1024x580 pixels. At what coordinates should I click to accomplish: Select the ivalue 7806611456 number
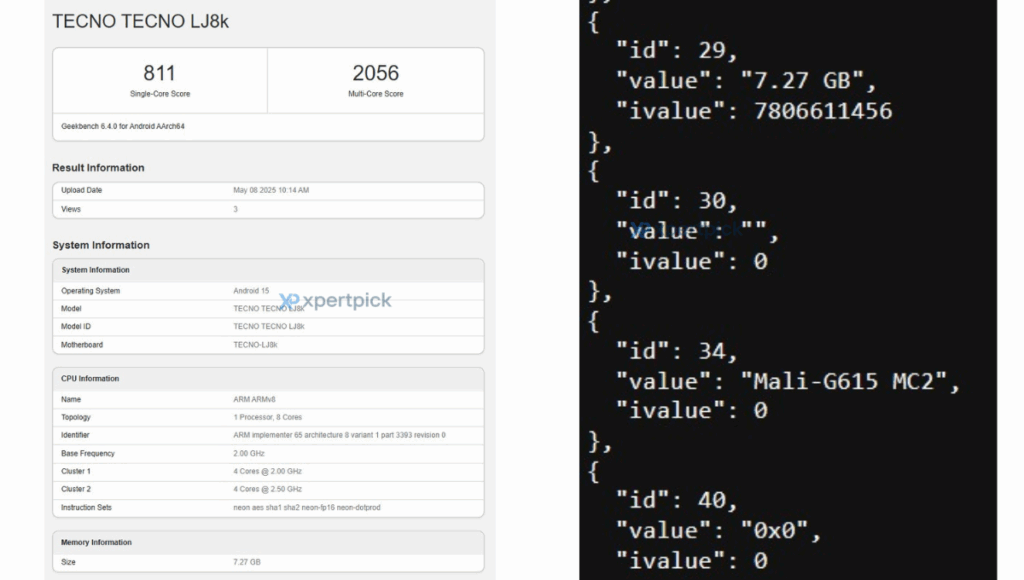823,111
